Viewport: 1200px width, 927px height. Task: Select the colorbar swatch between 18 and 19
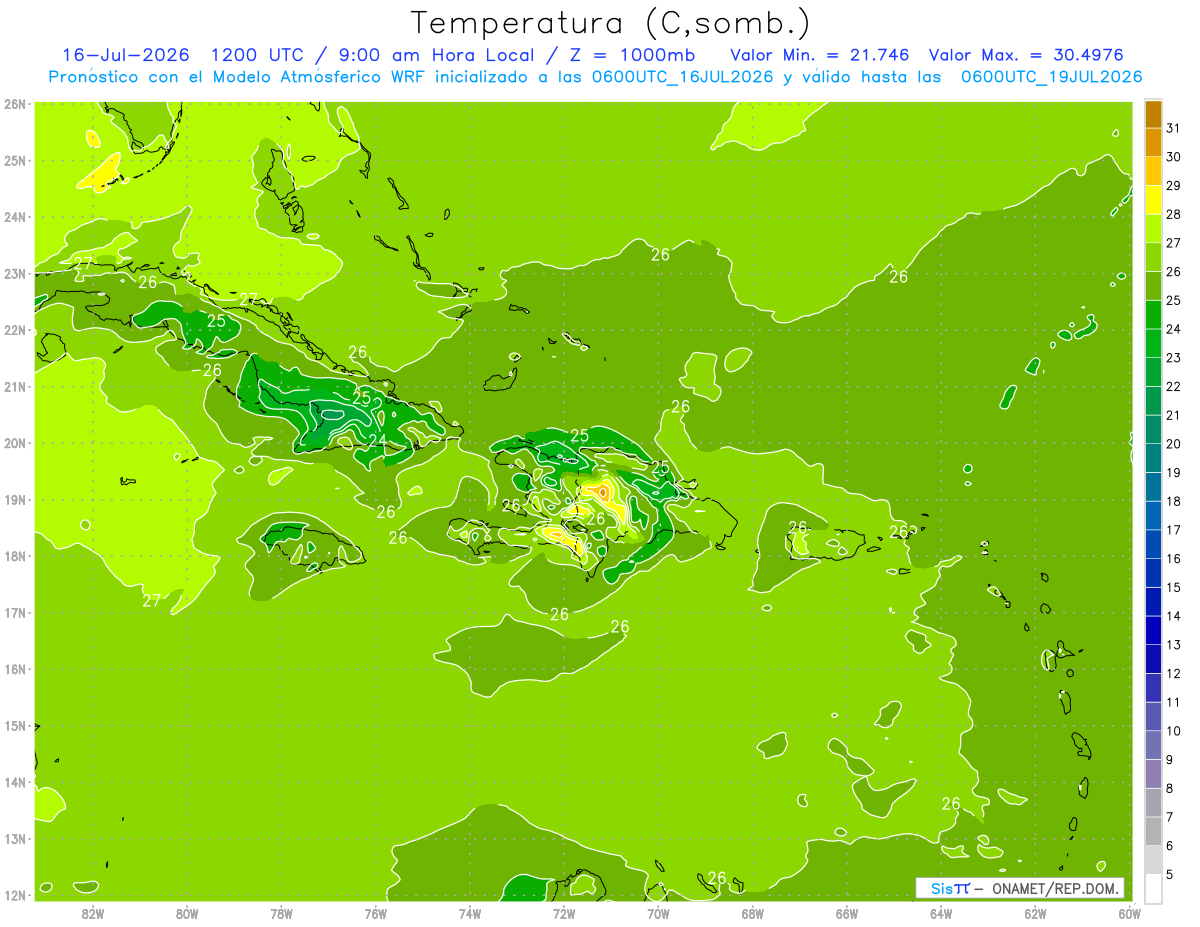tap(1153, 486)
